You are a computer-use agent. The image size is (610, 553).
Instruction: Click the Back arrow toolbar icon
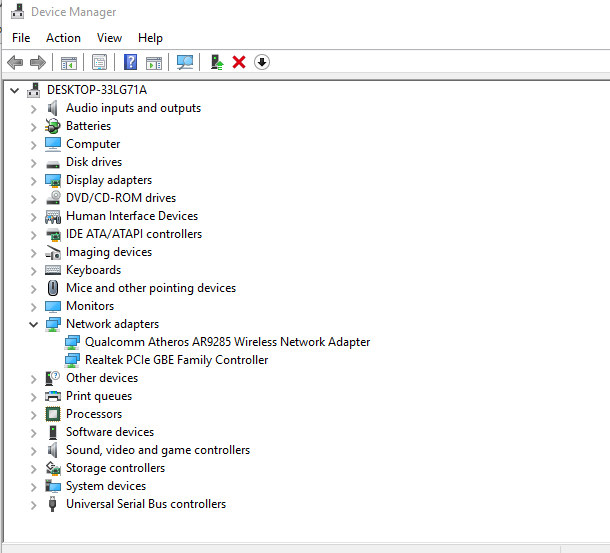pyautogui.click(x=15, y=62)
